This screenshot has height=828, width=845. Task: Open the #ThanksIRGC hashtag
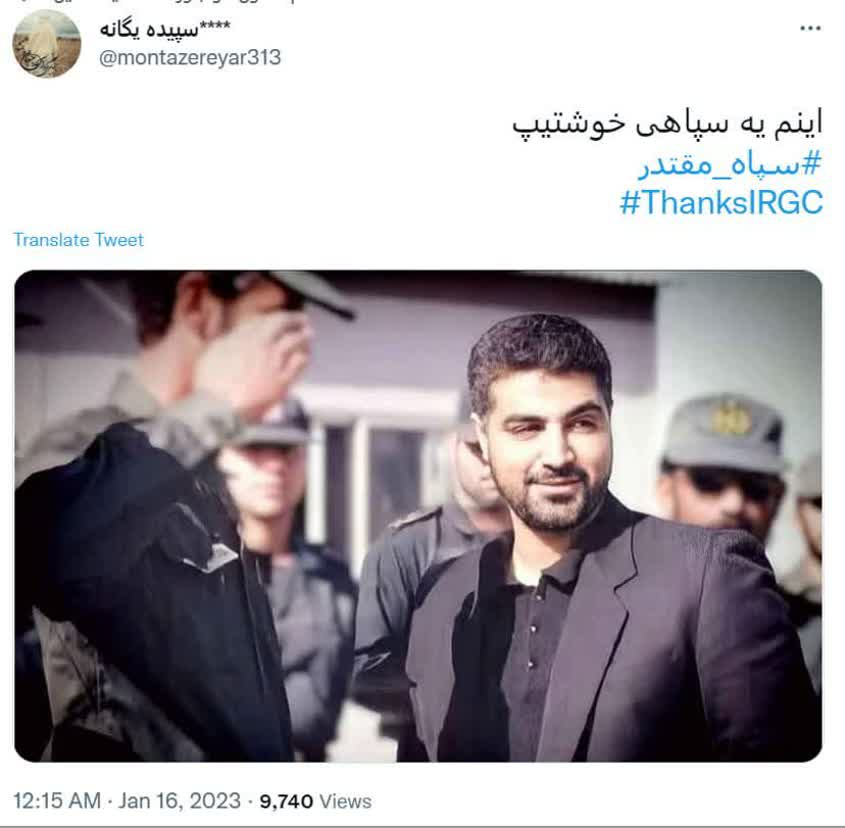(x=721, y=203)
